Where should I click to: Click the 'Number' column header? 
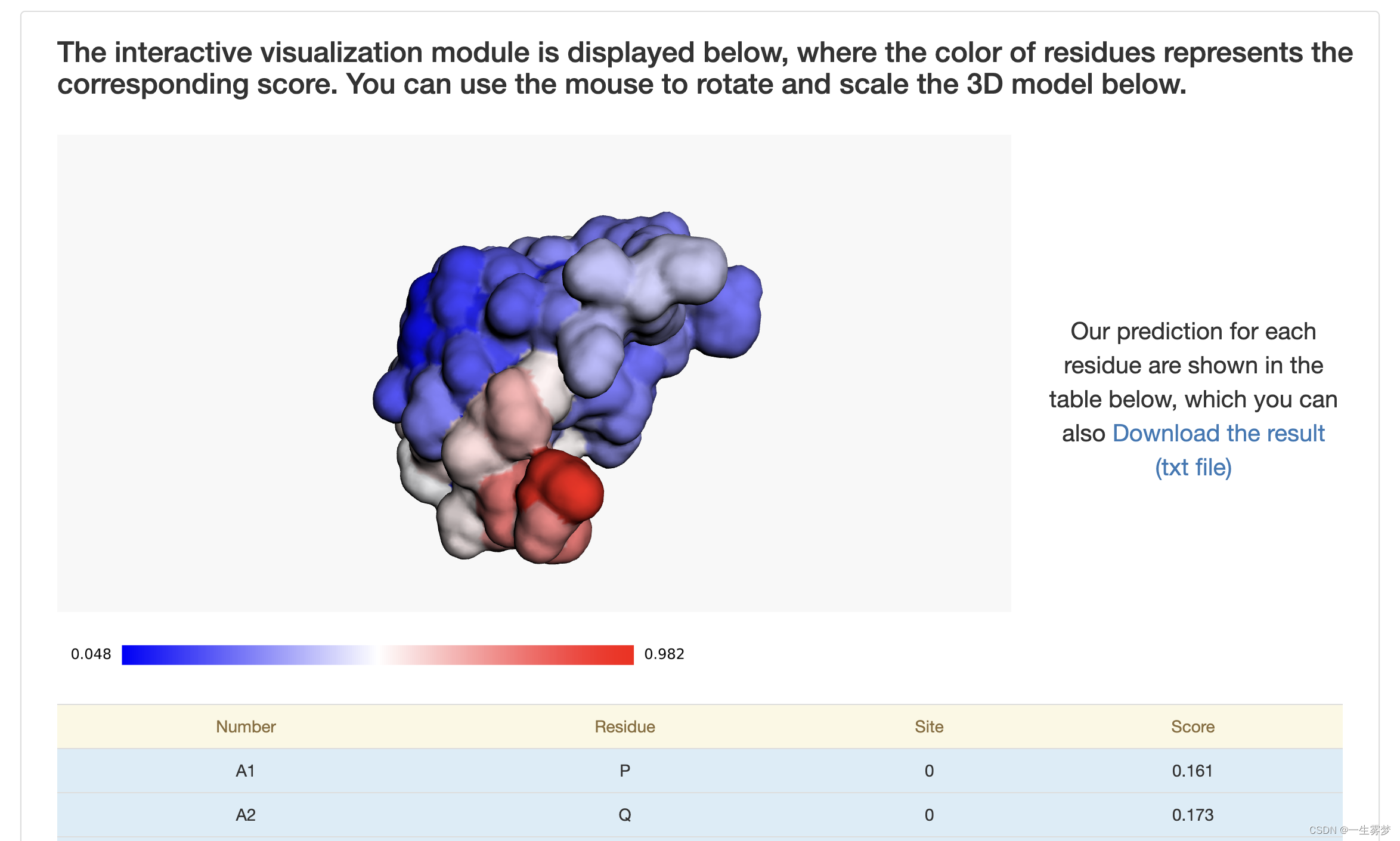pyautogui.click(x=246, y=726)
